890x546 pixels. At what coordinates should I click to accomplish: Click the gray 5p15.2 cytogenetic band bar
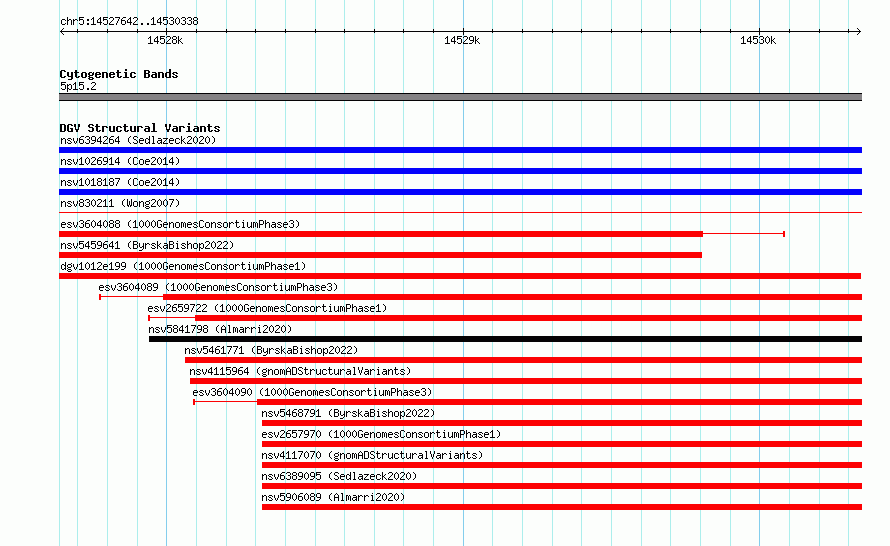pyautogui.click(x=460, y=97)
